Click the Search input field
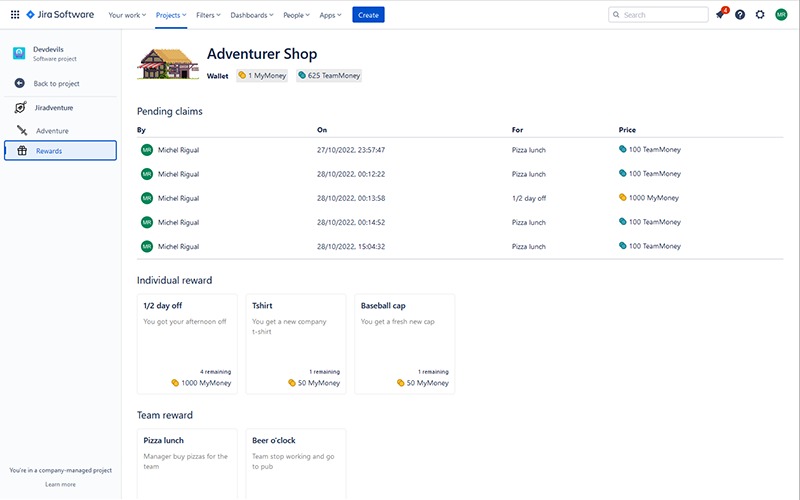The image size is (800, 500). point(658,15)
